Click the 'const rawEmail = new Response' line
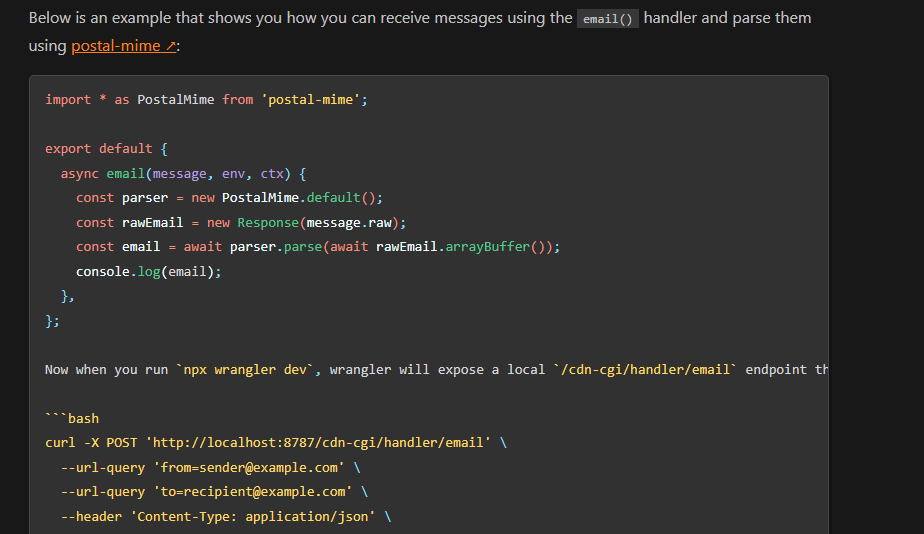The height and width of the screenshot is (534, 924). pos(241,223)
